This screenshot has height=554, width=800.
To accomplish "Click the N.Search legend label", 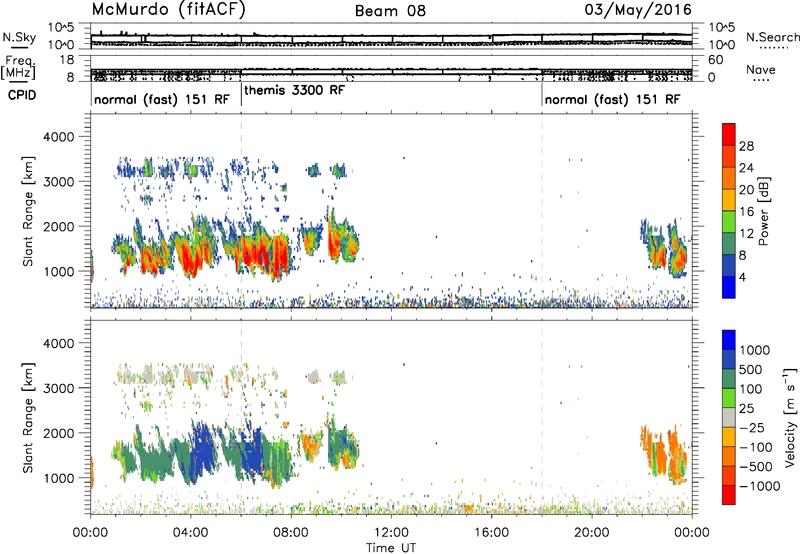I will coord(773,37).
